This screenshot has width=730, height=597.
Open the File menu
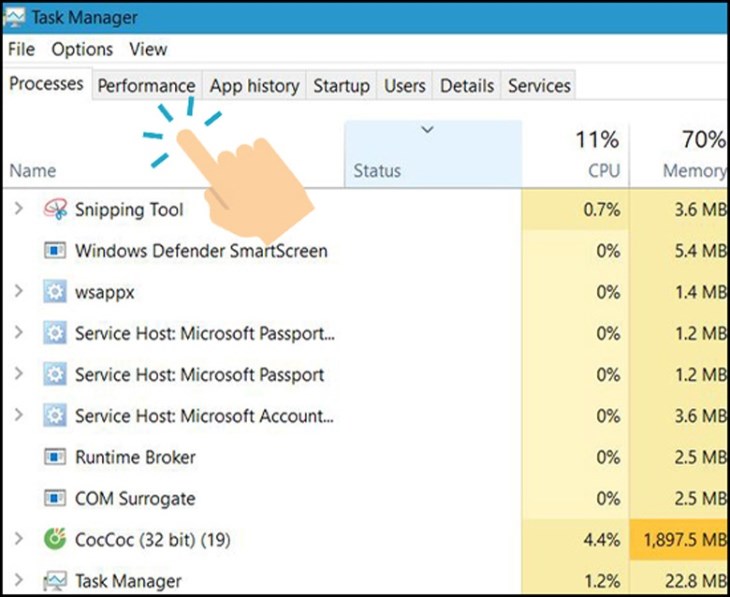[x=21, y=49]
